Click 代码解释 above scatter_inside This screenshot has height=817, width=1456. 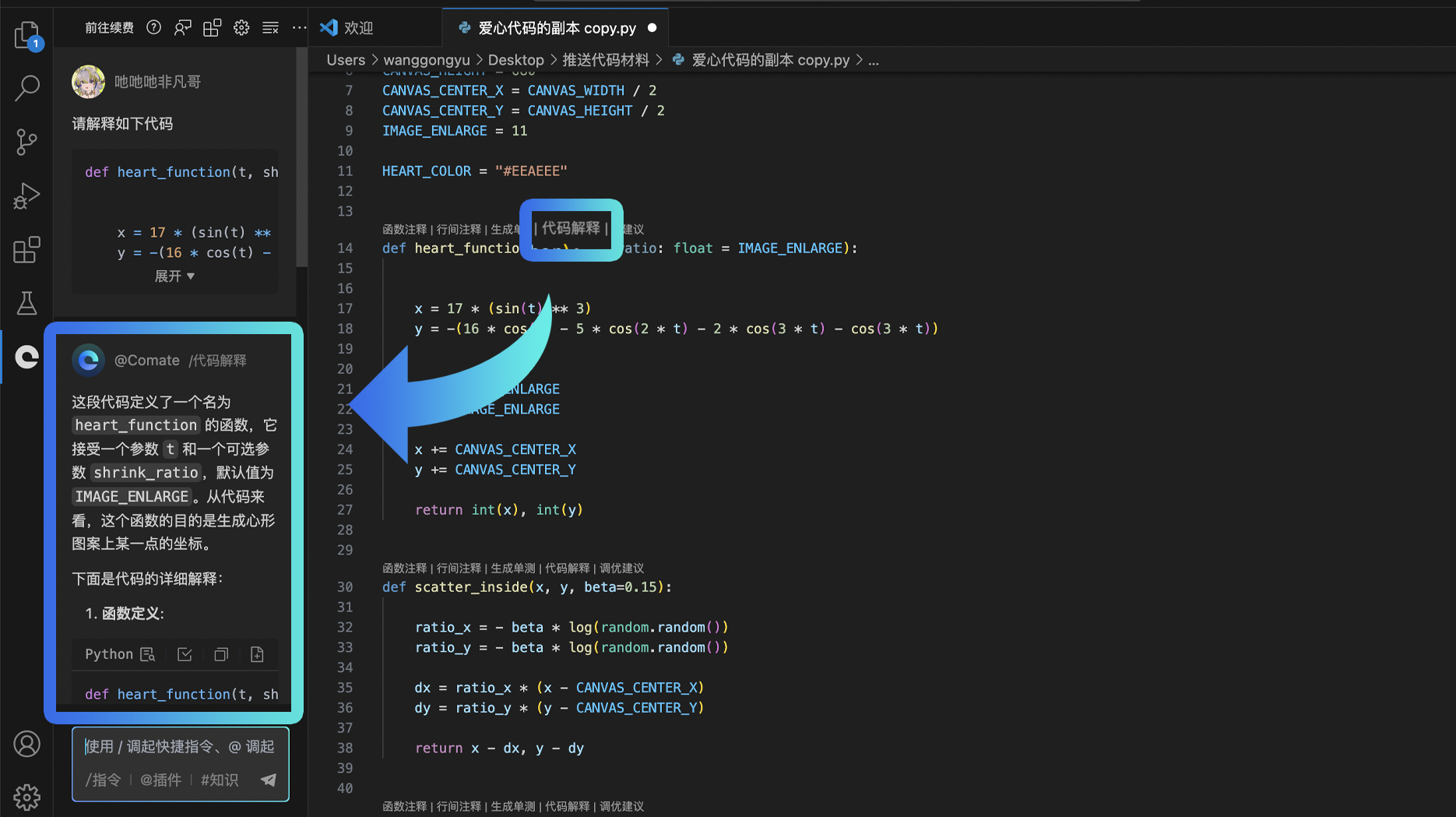tap(568, 568)
